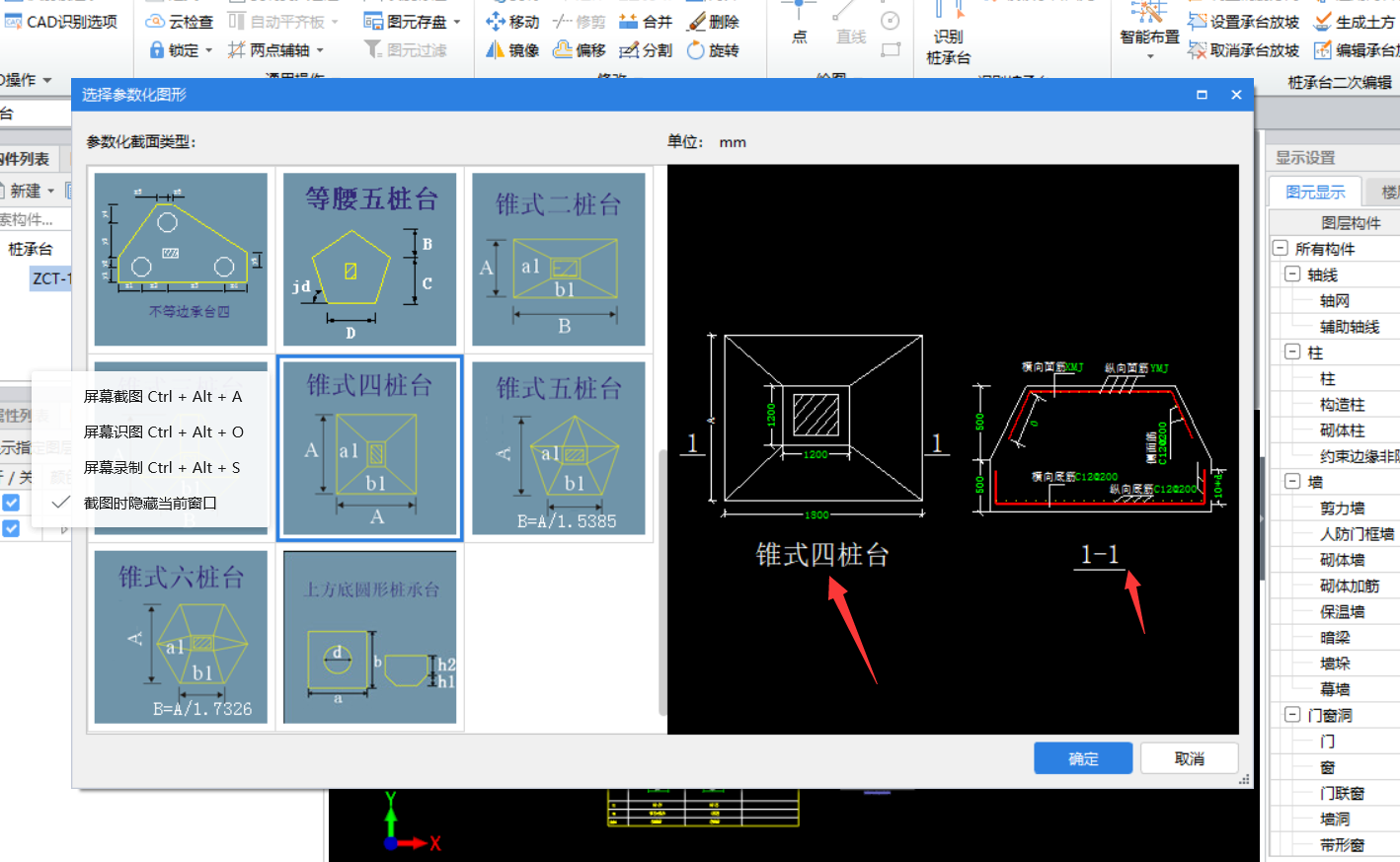Collapse the 墙 tree node
Screen dimensions: 1400x862
click(x=1292, y=481)
